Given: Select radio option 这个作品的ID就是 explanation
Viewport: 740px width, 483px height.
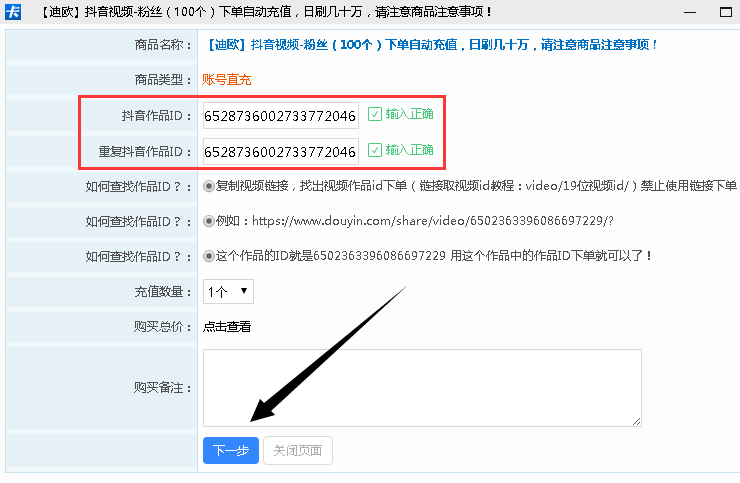Looking at the screenshot, I should (x=208, y=256).
